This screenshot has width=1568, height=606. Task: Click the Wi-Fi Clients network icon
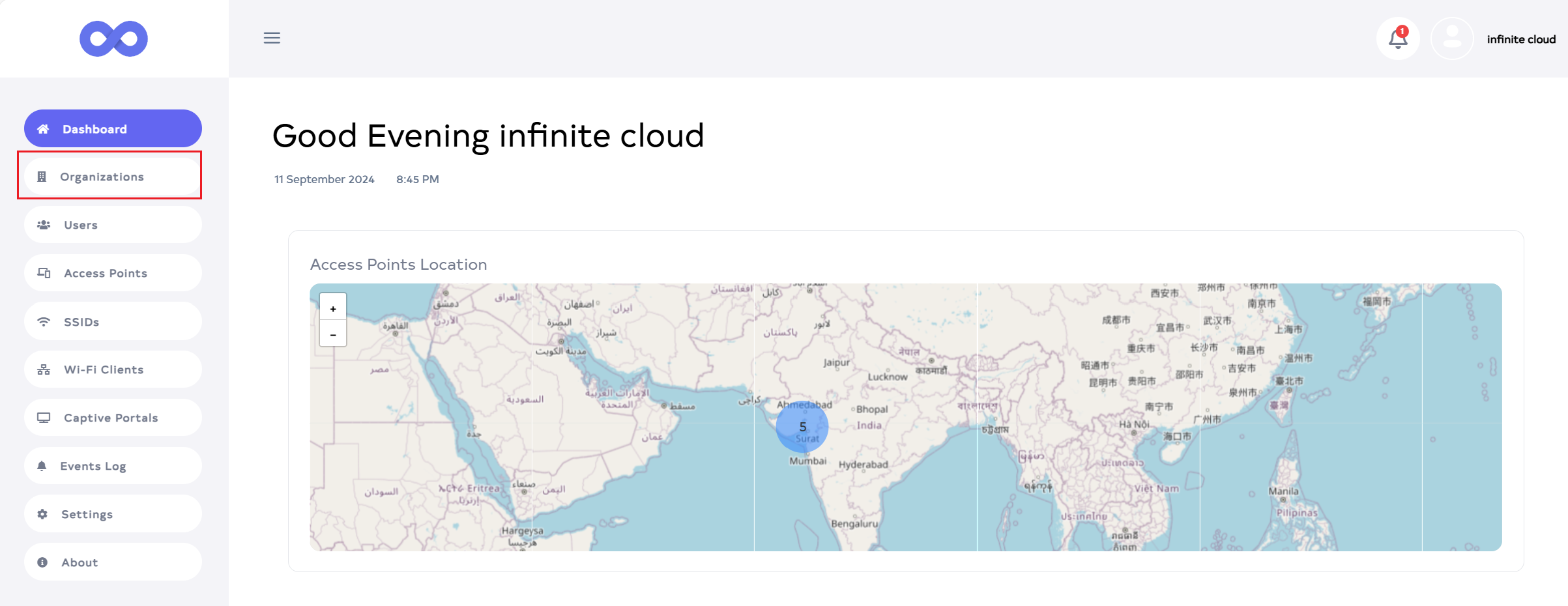44,369
